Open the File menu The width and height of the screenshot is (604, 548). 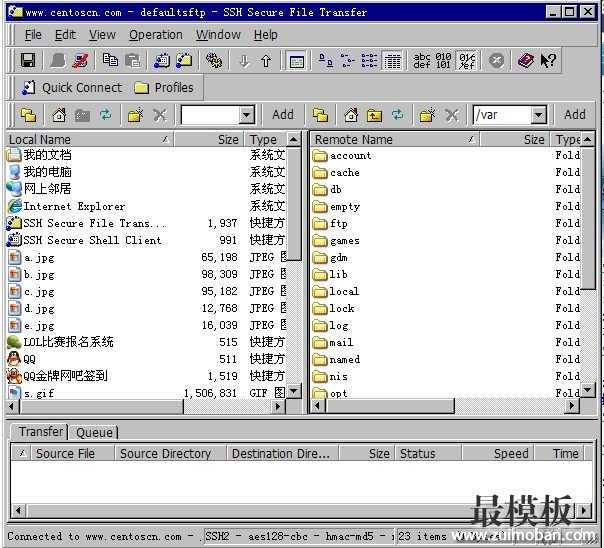tap(33, 35)
